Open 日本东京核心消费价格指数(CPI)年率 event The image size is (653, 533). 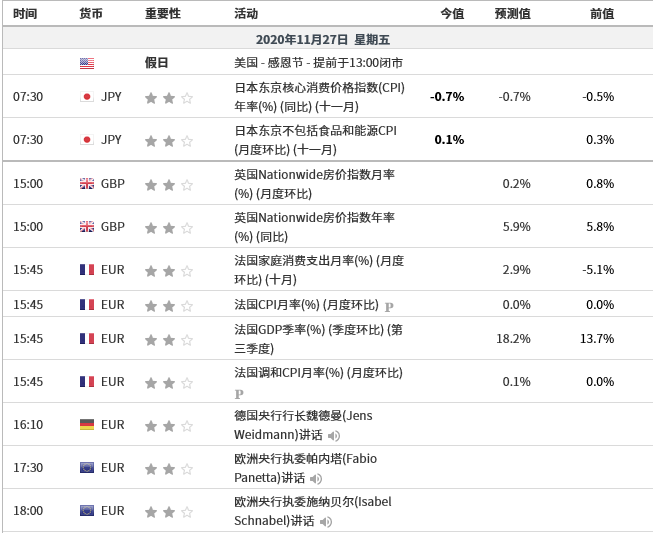point(319,97)
